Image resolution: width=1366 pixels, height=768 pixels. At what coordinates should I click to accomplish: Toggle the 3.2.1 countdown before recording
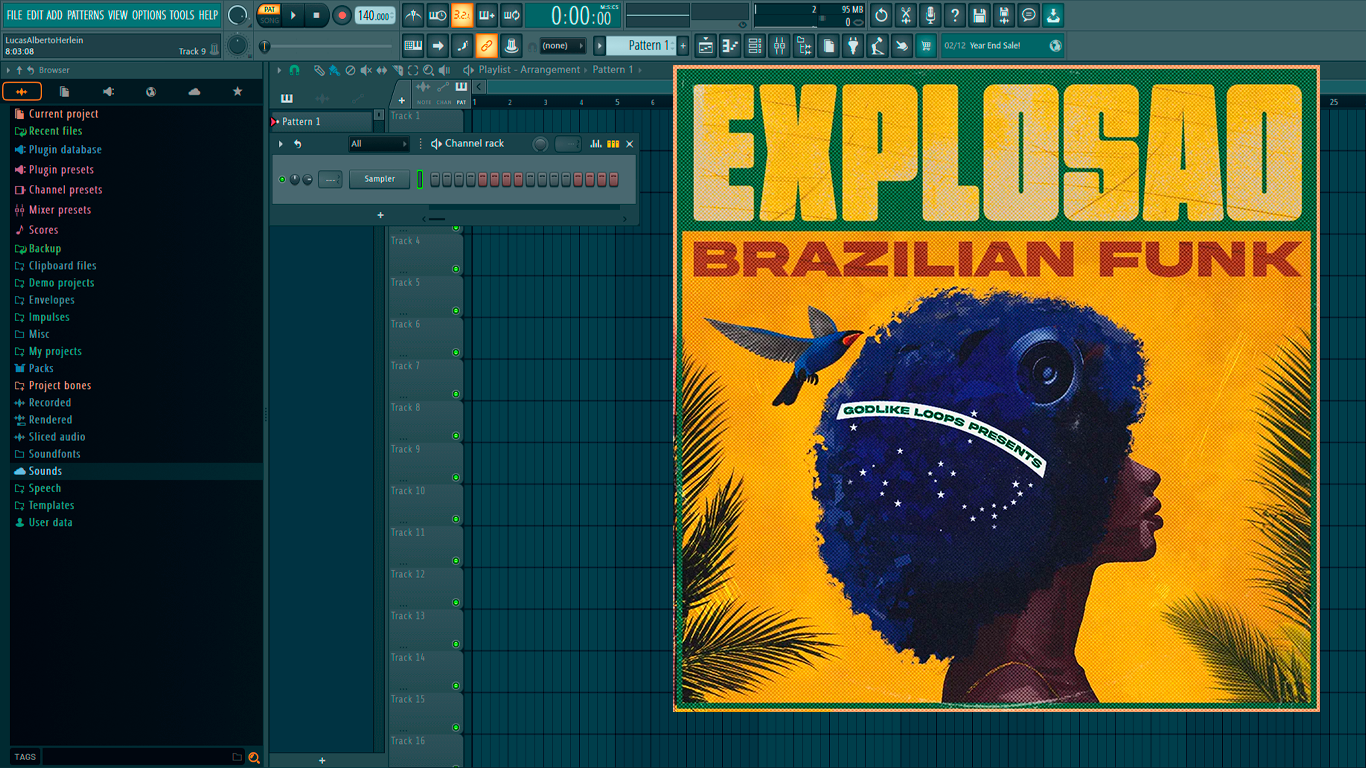(462, 15)
